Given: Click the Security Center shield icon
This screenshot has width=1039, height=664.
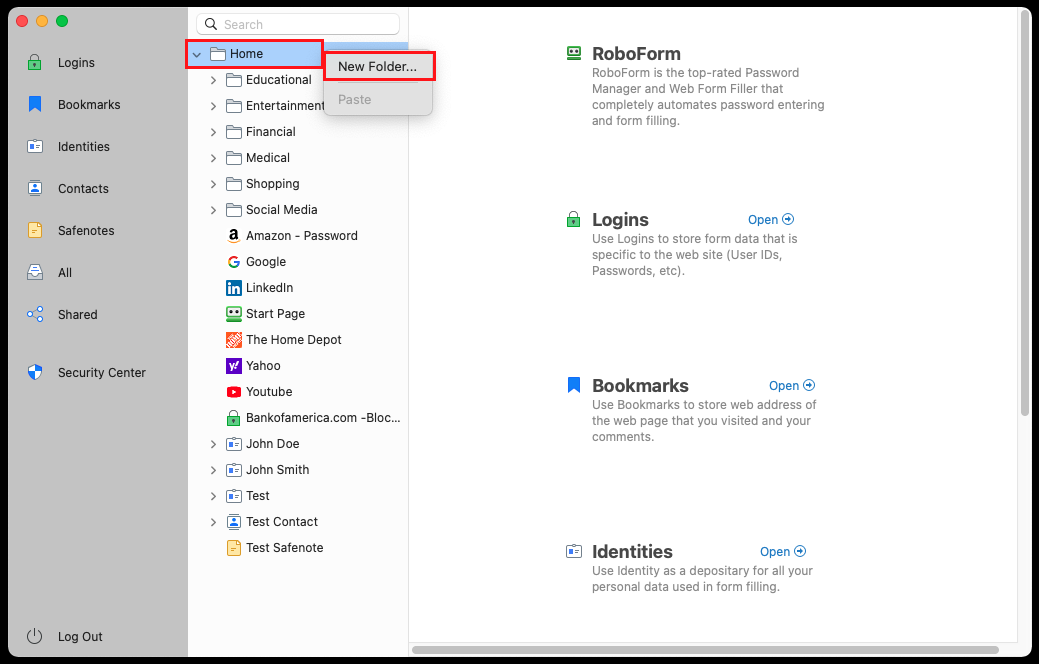Looking at the screenshot, I should (x=34, y=372).
